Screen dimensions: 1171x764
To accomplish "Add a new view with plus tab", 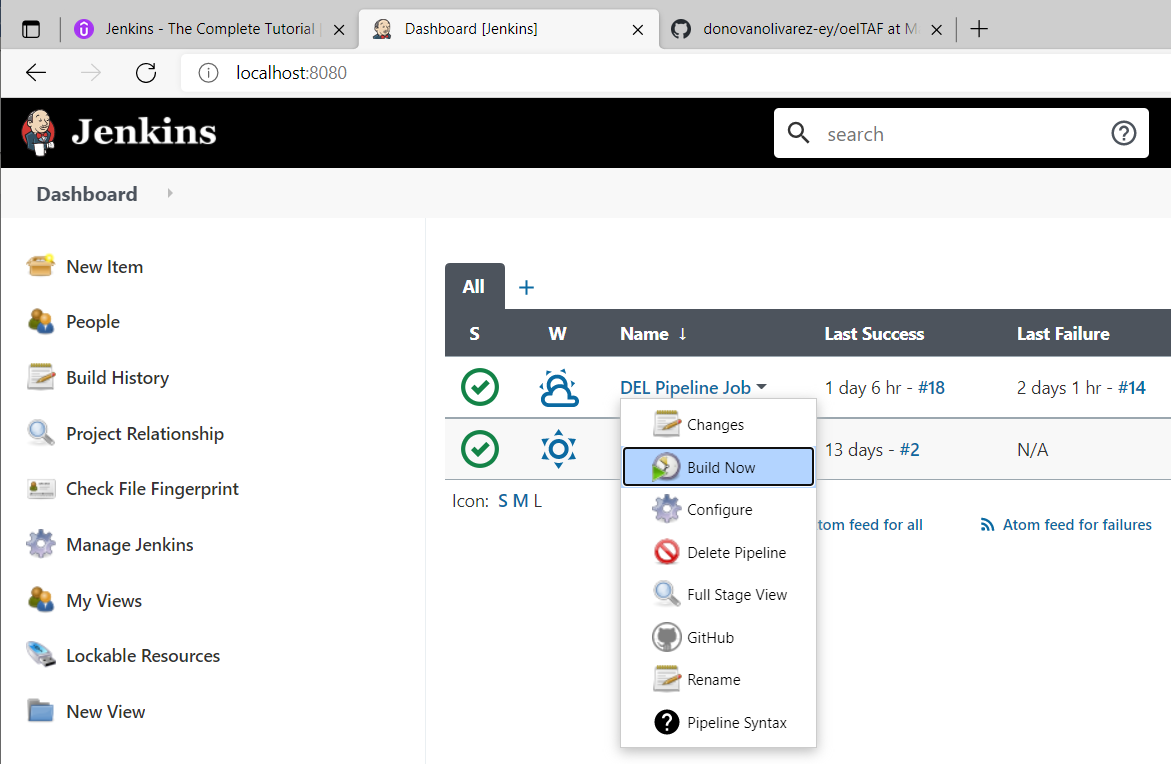I will tap(526, 288).
